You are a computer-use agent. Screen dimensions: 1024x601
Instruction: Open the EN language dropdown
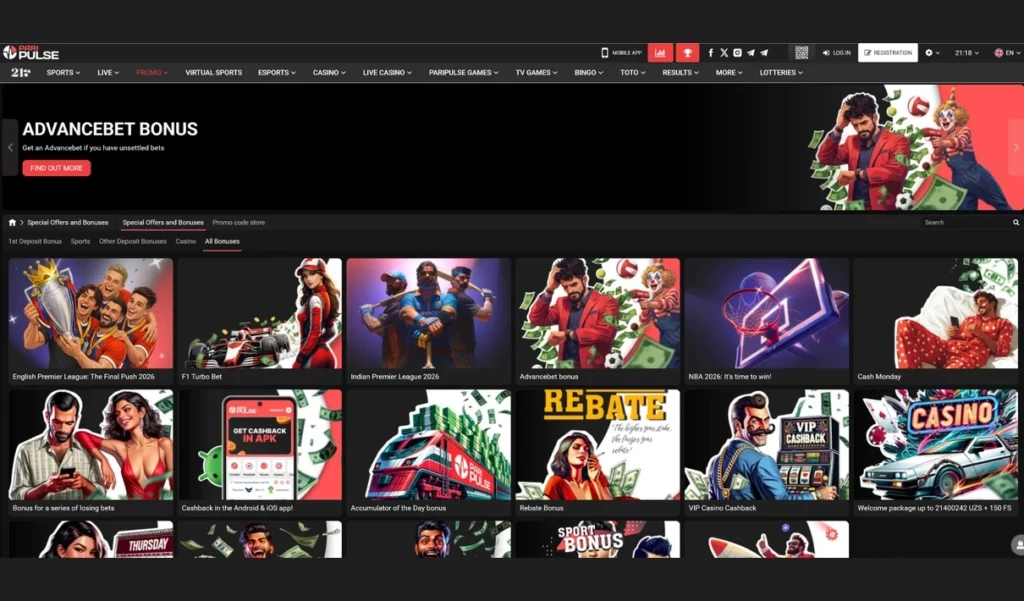[1007, 53]
